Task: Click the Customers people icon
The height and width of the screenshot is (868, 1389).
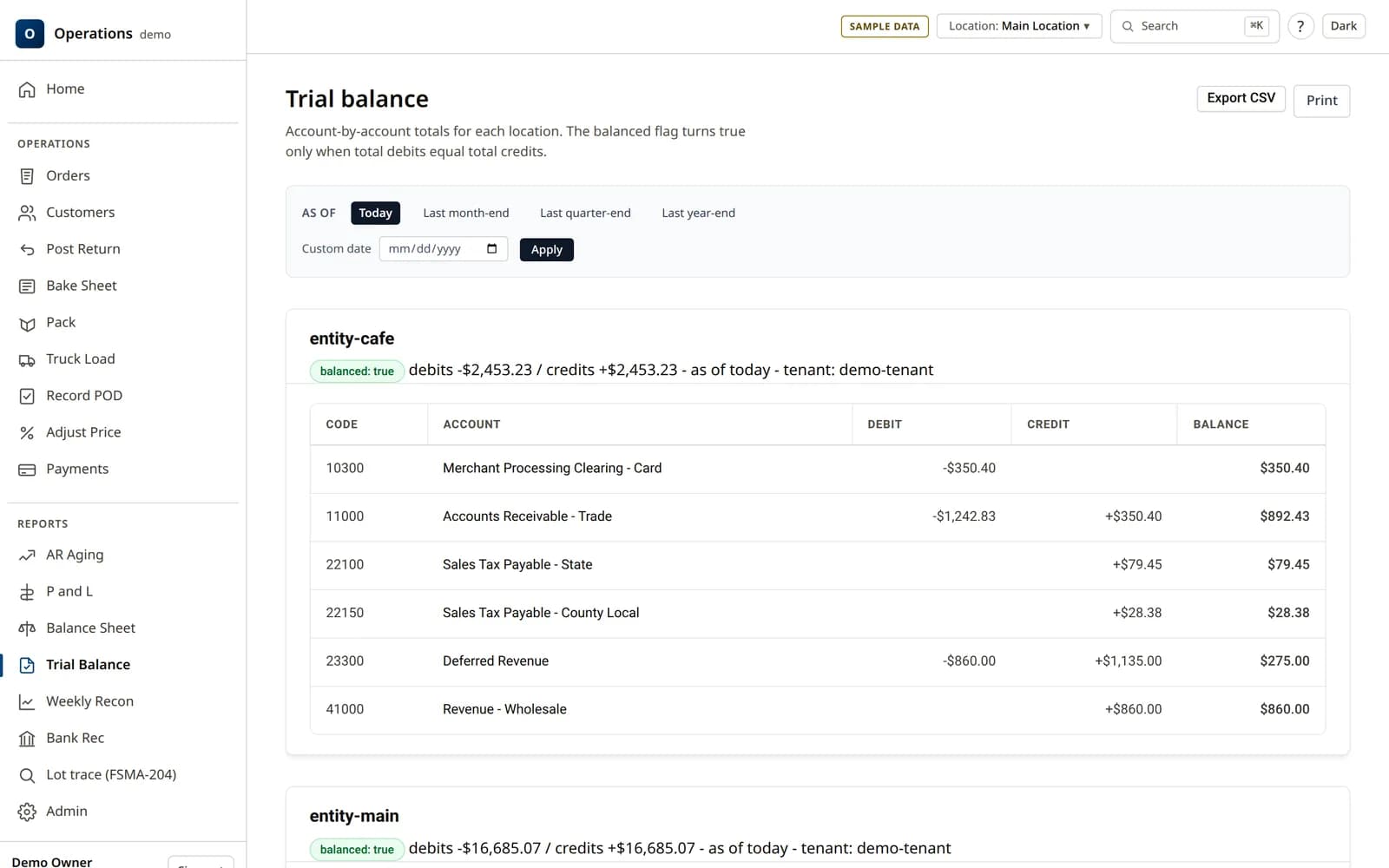Action: pyautogui.click(x=27, y=213)
